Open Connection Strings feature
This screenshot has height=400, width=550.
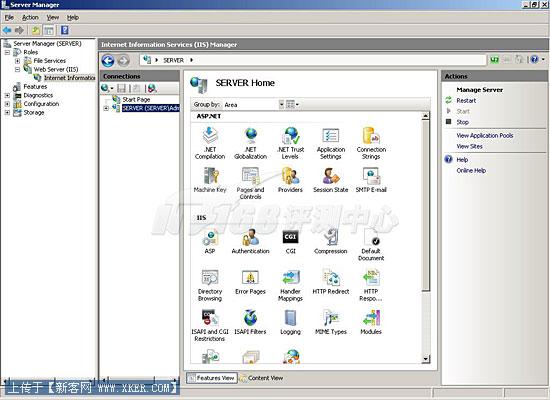371,144
